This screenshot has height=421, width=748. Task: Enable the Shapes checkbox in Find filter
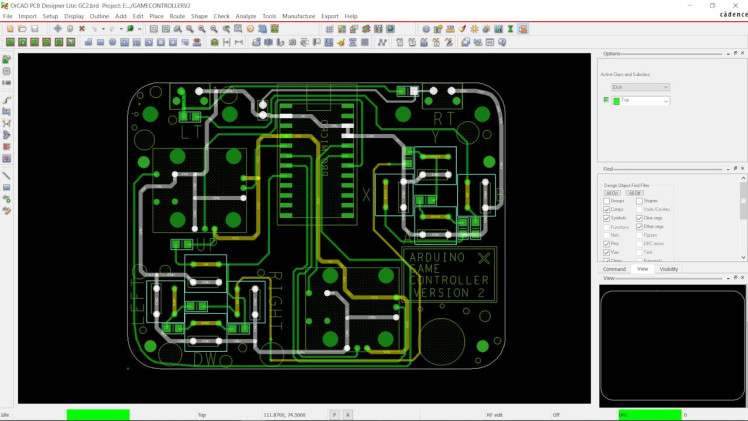[x=639, y=201]
